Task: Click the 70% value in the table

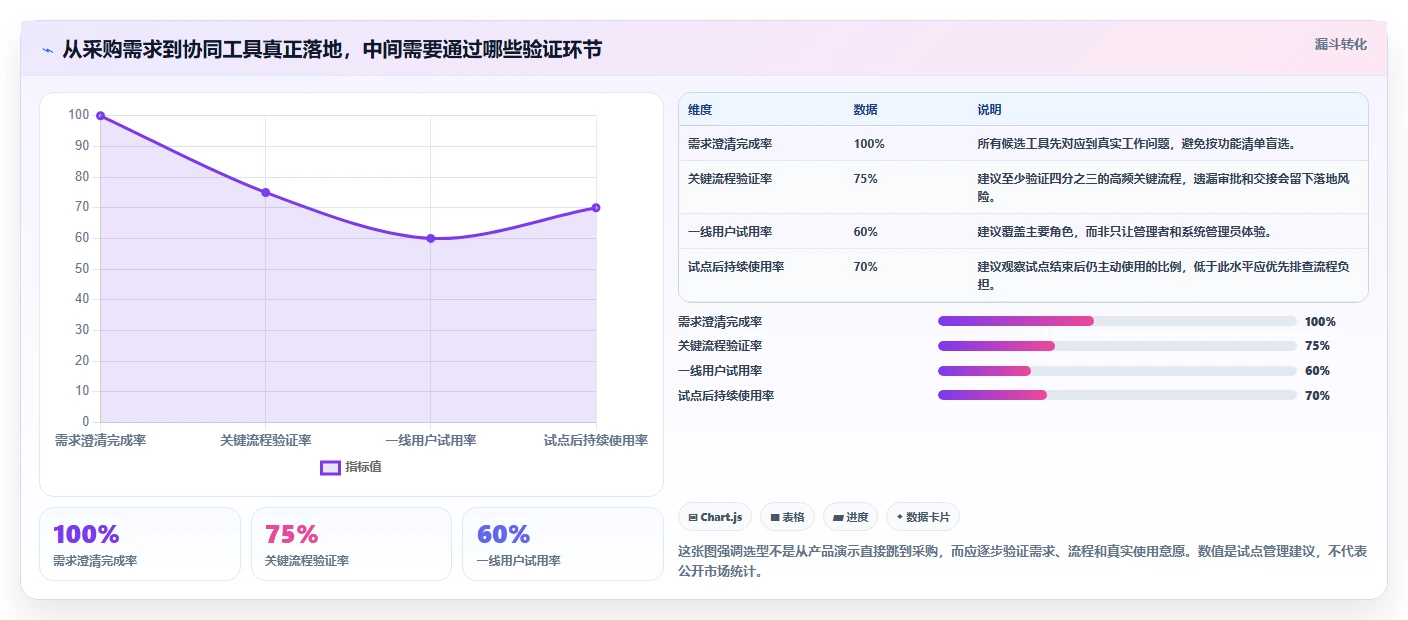Action: [x=866, y=267]
